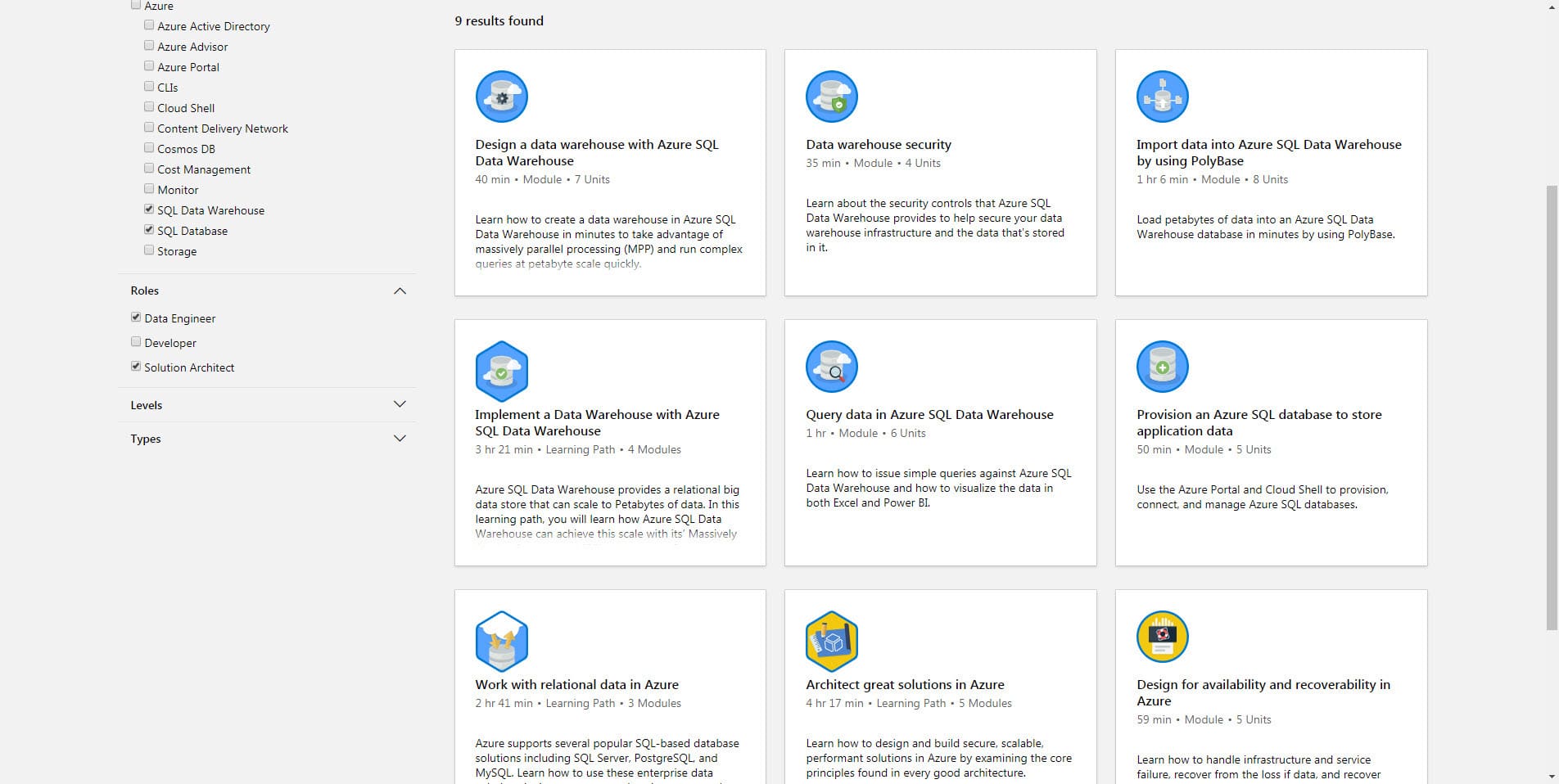Open Architect great solutions in Azure title

point(905,684)
